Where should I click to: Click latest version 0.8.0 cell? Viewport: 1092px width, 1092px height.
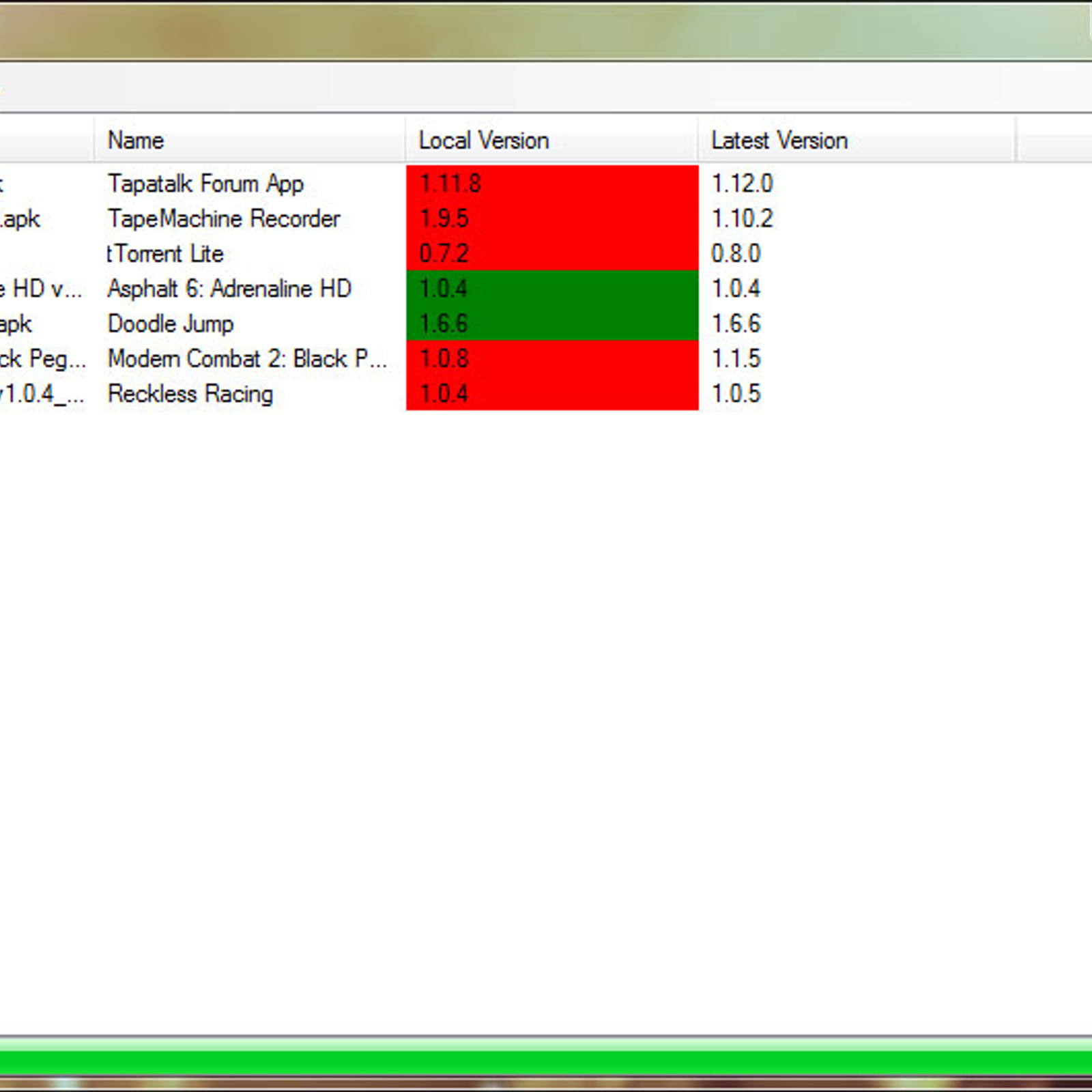[x=736, y=253]
